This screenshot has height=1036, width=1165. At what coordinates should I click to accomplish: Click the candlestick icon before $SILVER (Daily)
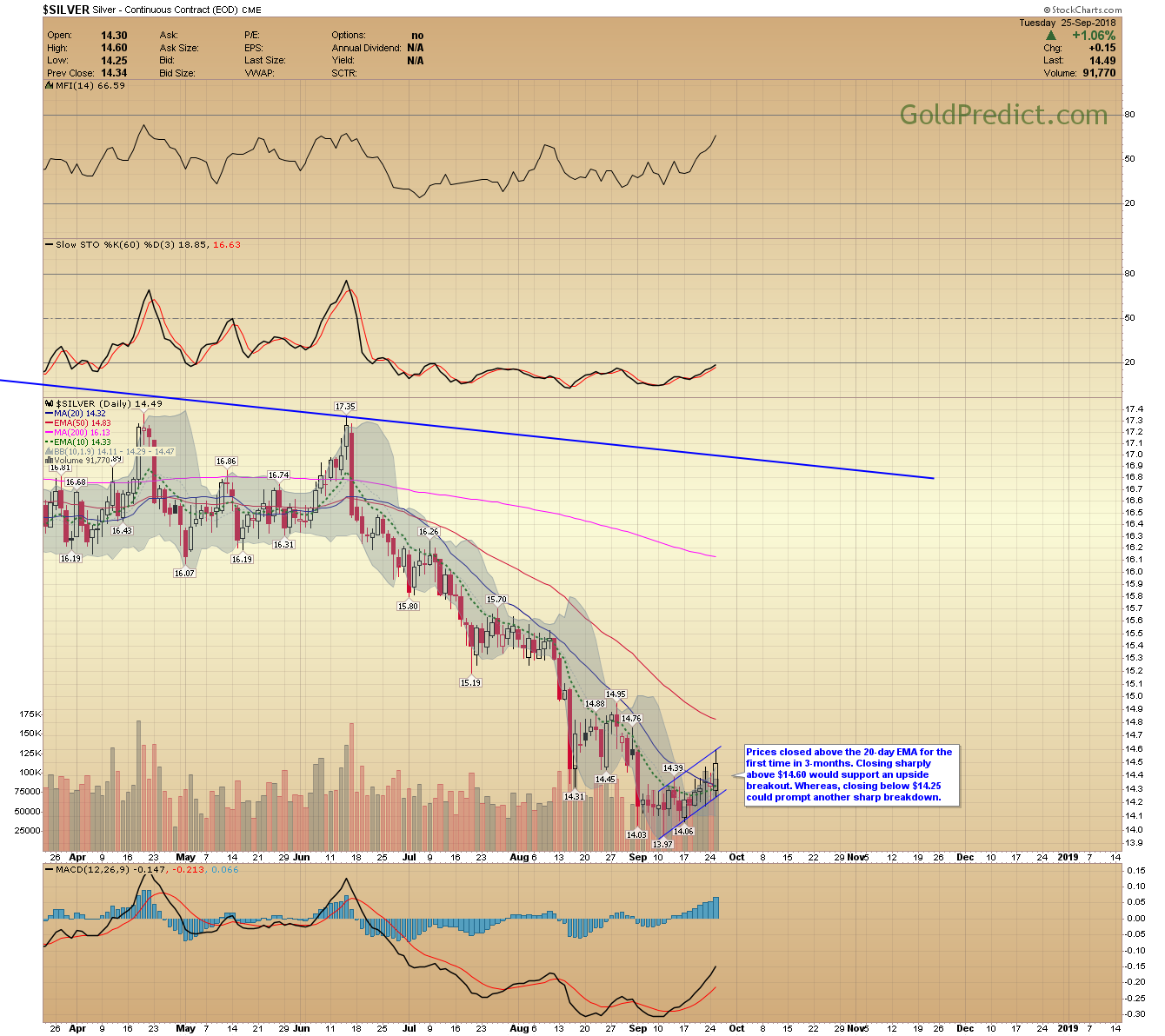pyautogui.click(x=50, y=404)
